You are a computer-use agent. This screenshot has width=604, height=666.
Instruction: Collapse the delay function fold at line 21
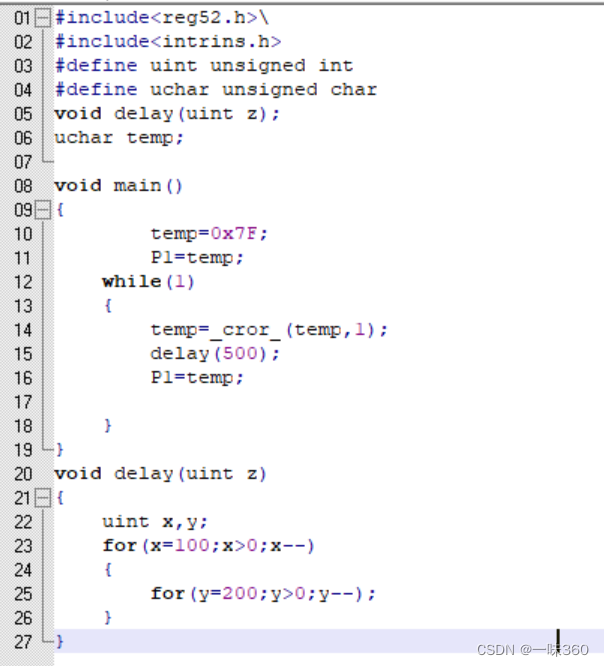pos(42,498)
